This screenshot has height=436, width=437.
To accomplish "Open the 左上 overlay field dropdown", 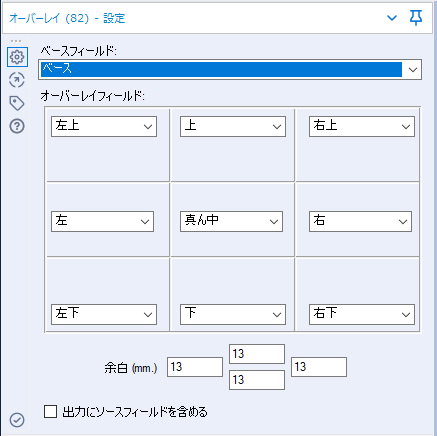I will pyautogui.click(x=104, y=126).
